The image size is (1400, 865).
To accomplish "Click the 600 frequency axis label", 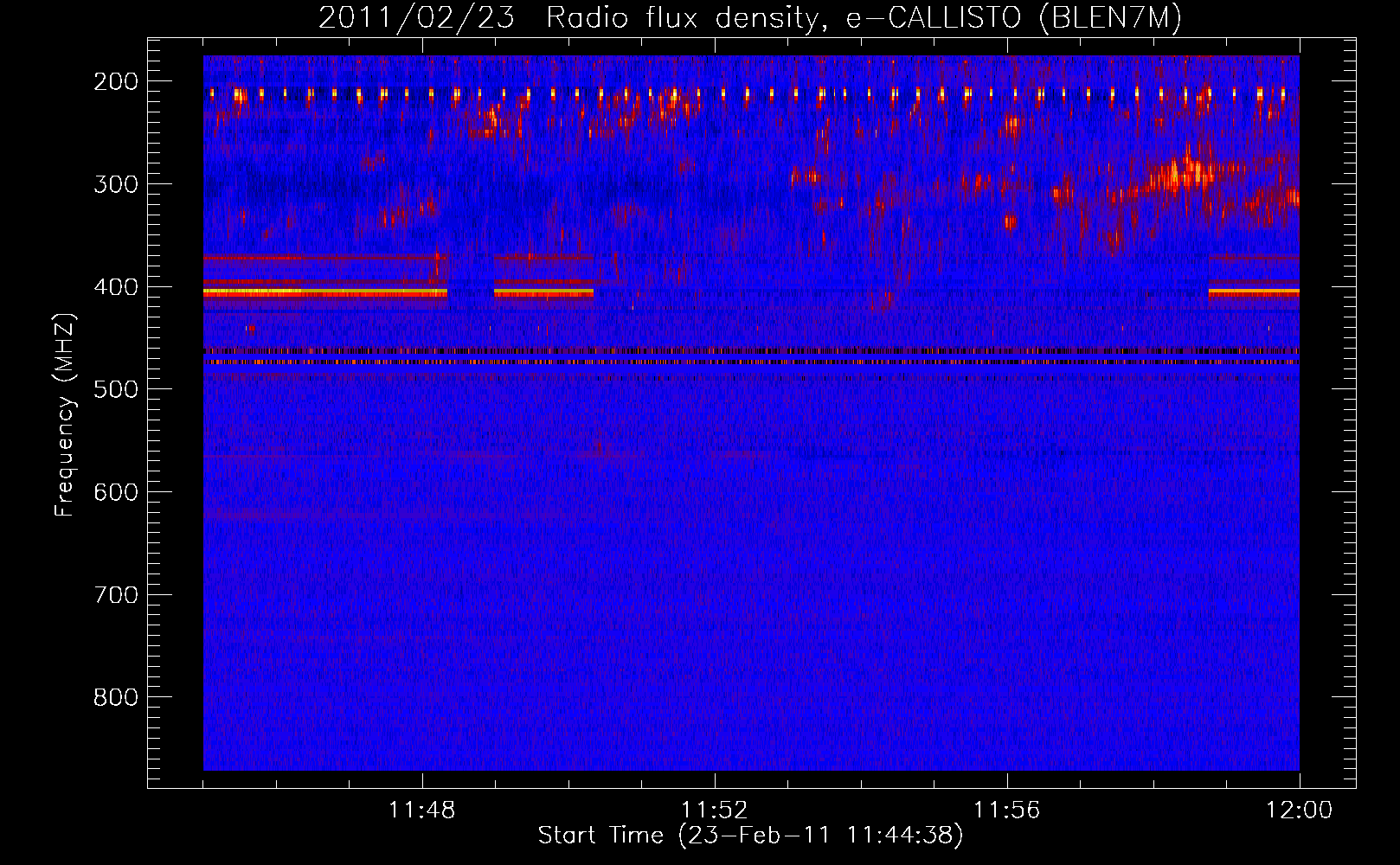I will tap(116, 492).
